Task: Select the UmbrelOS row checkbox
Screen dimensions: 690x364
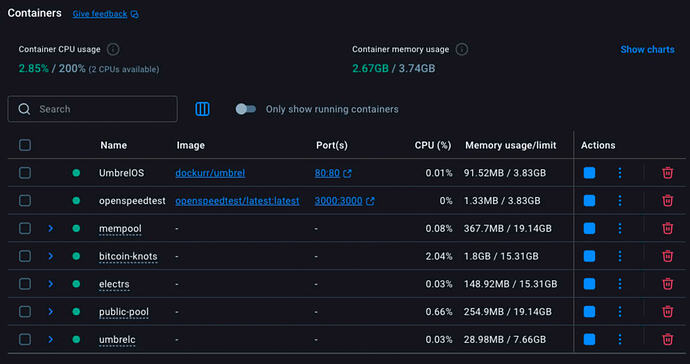Action: pyautogui.click(x=25, y=173)
